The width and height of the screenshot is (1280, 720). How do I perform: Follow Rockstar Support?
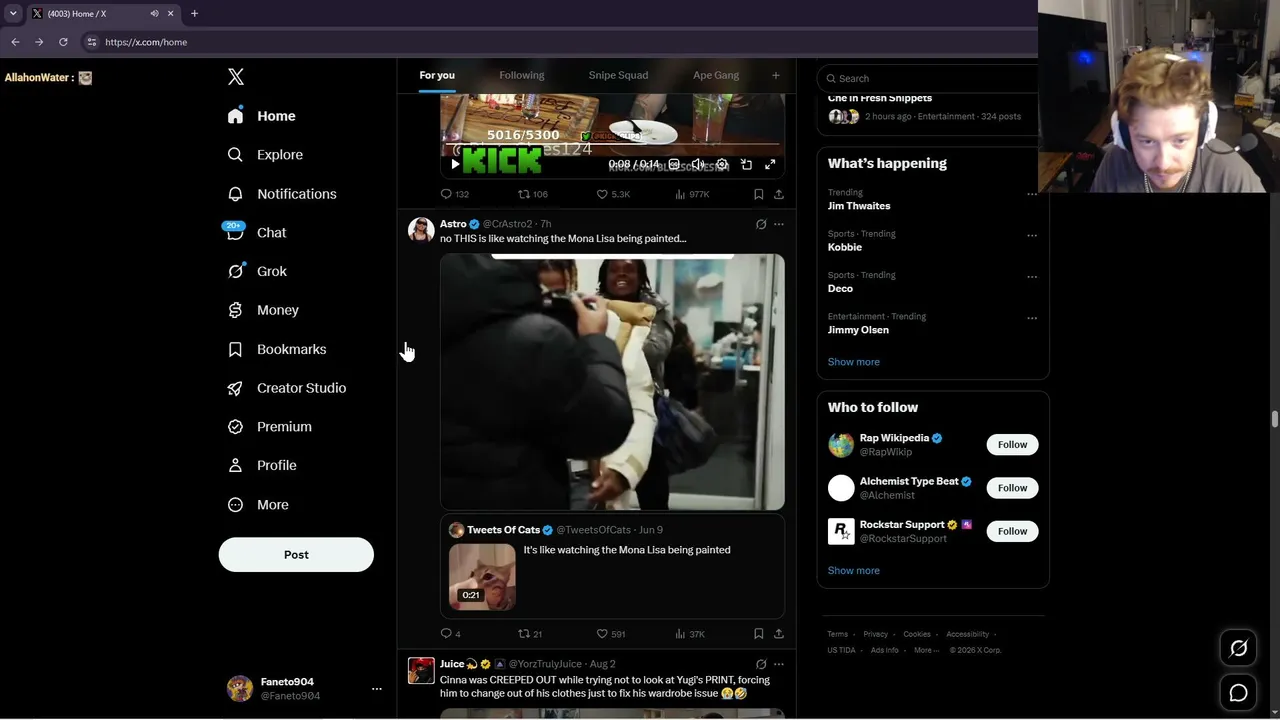(1012, 531)
